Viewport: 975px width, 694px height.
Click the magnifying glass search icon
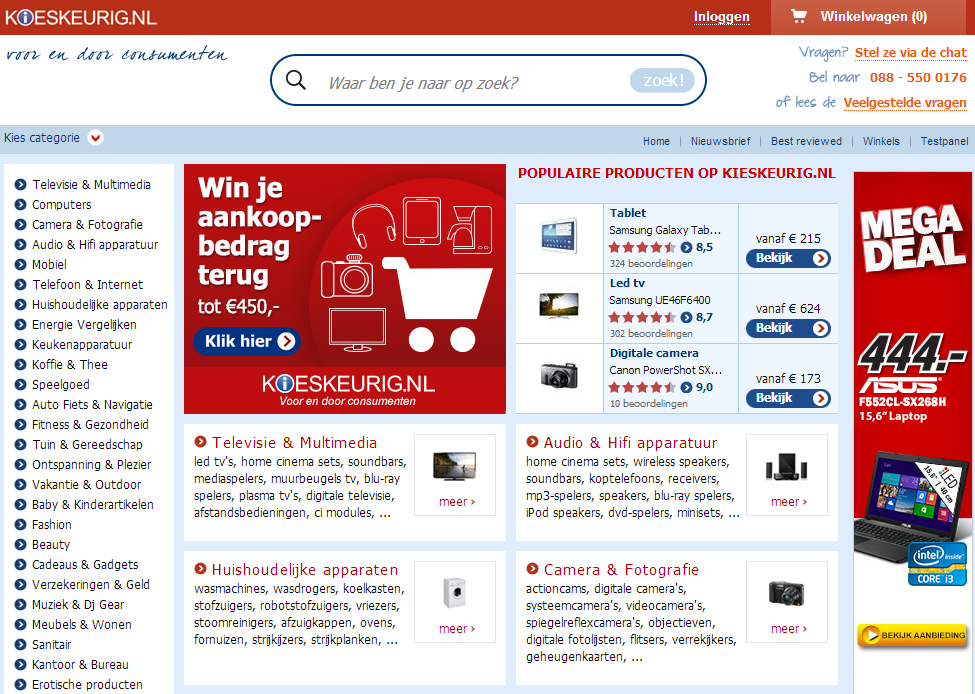point(296,80)
